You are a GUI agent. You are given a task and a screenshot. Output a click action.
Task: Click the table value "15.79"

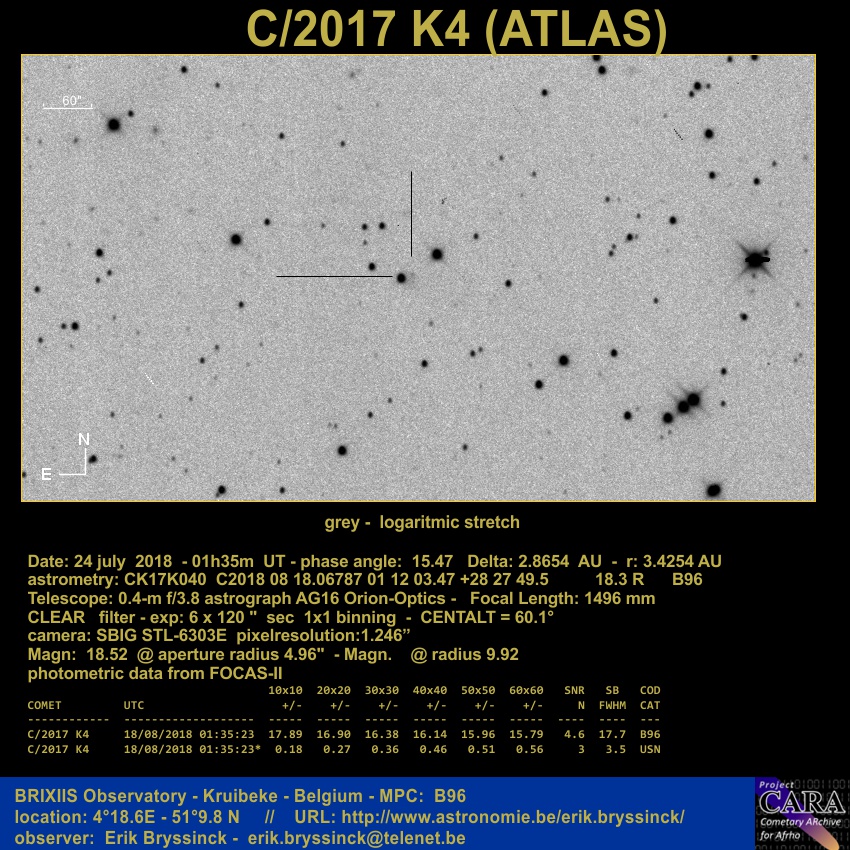click(x=526, y=735)
